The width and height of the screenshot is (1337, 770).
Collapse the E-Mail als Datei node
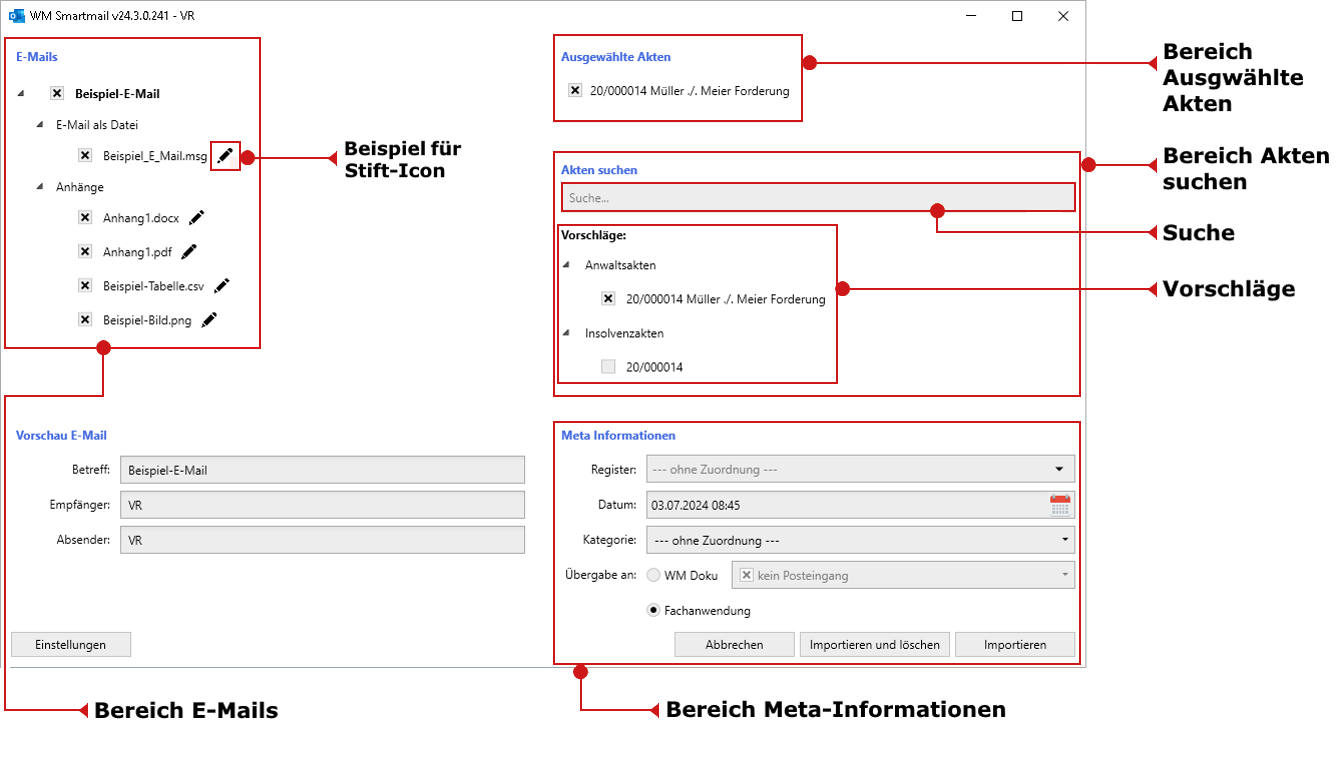pos(40,125)
